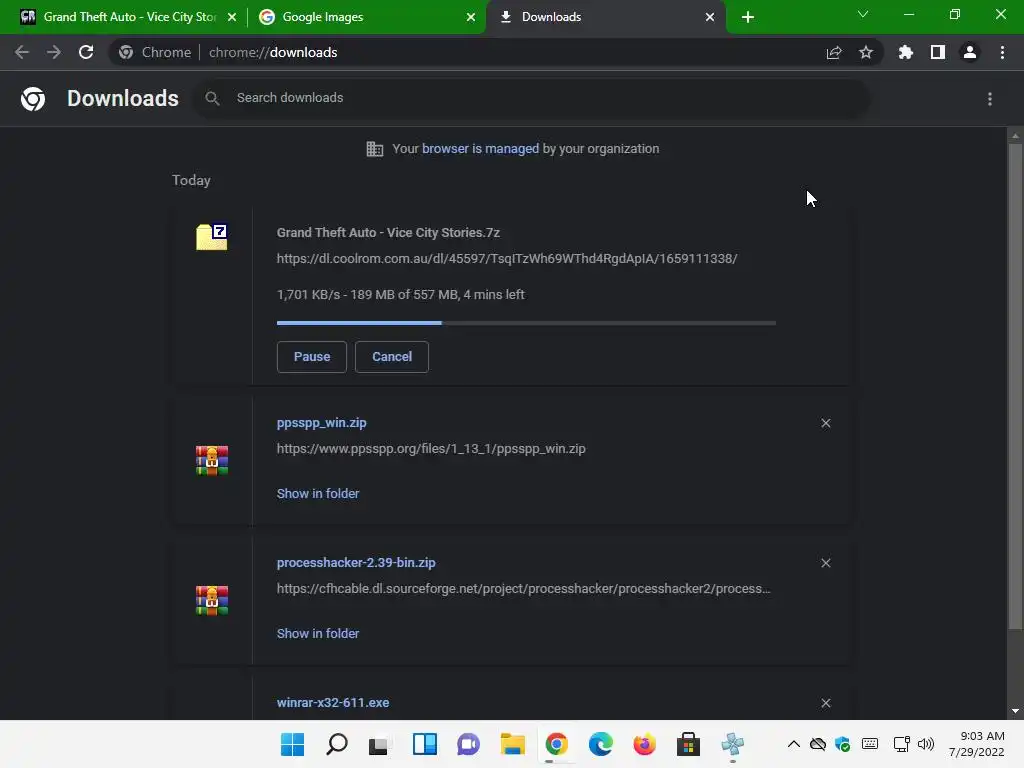This screenshot has width=1024, height=768.
Task: Open the Chrome profile avatar
Action: (970, 52)
